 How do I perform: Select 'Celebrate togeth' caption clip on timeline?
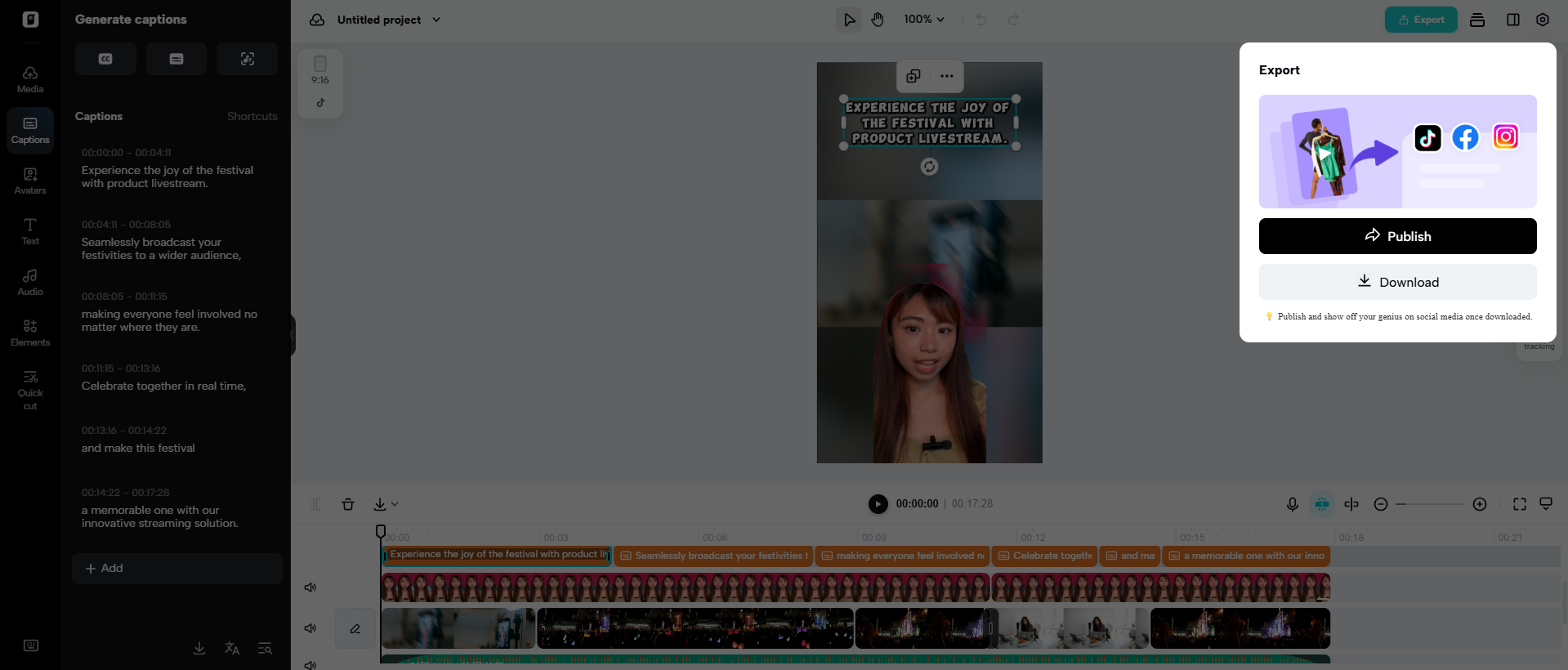pyautogui.click(x=1045, y=556)
